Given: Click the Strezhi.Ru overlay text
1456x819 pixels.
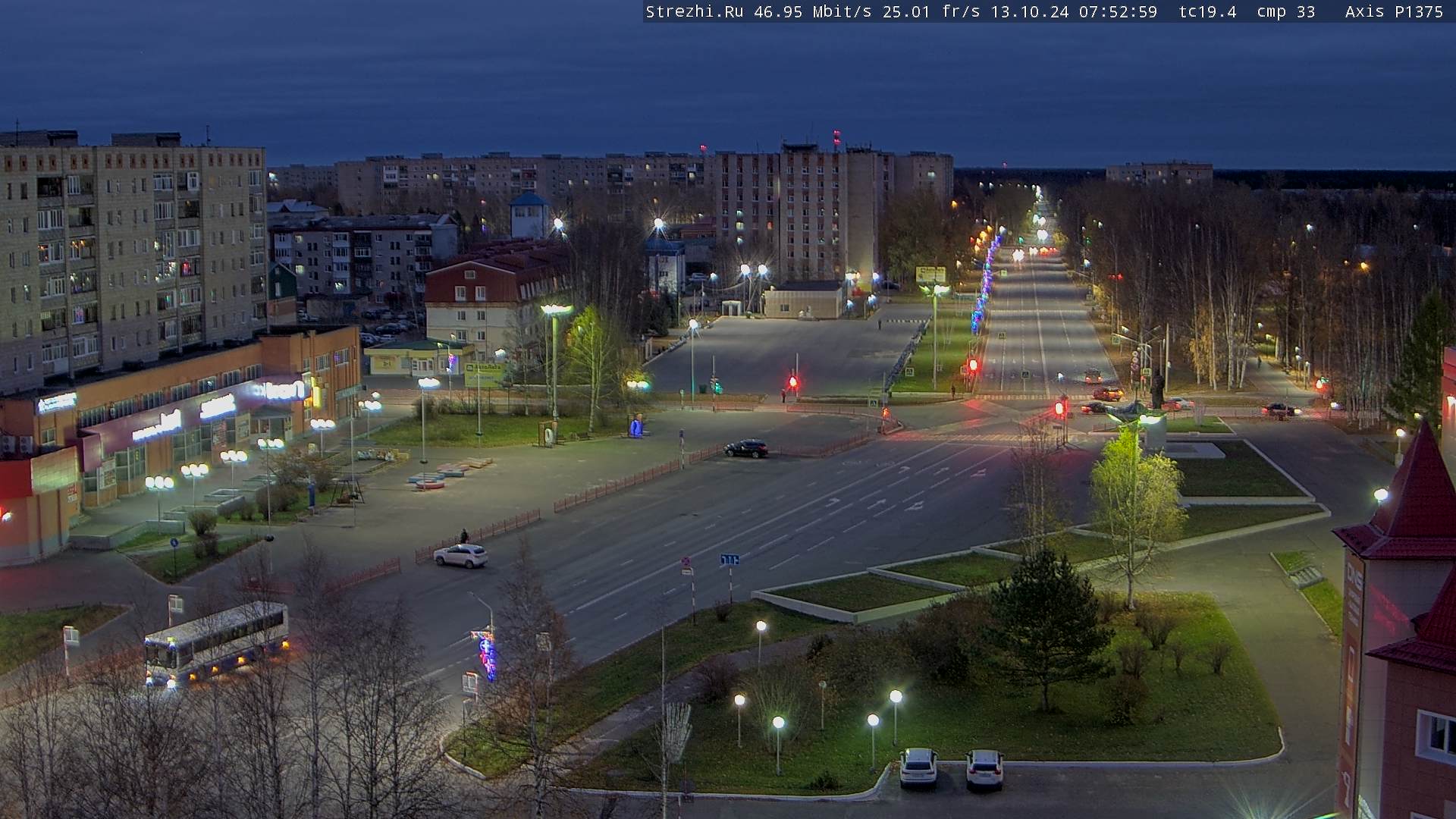Looking at the screenshot, I should (x=694, y=11).
